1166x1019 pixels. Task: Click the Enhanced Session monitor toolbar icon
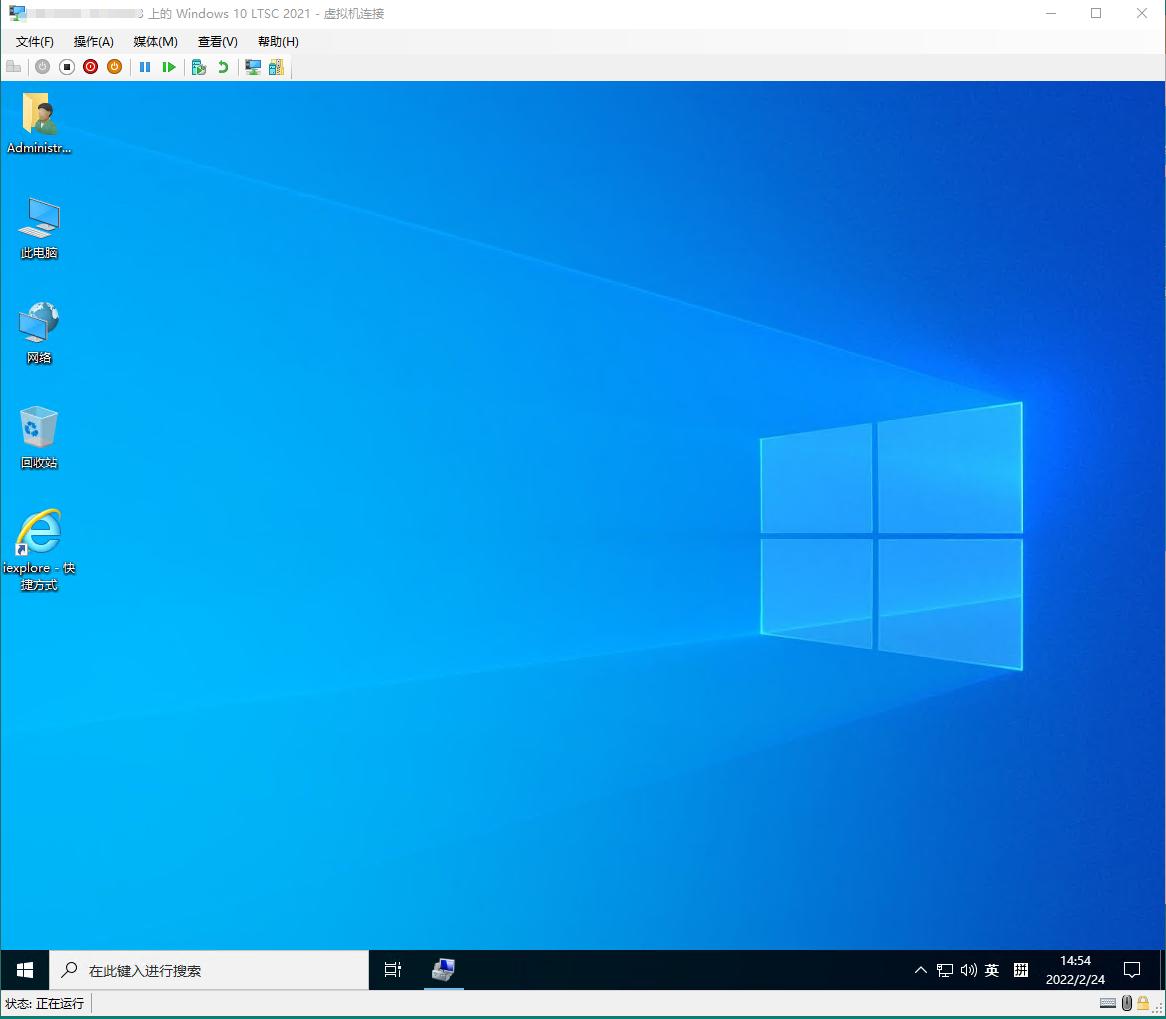[x=253, y=67]
